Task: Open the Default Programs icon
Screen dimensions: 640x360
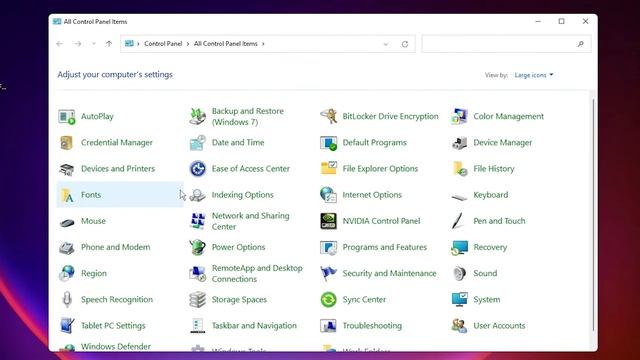Action: coord(329,143)
